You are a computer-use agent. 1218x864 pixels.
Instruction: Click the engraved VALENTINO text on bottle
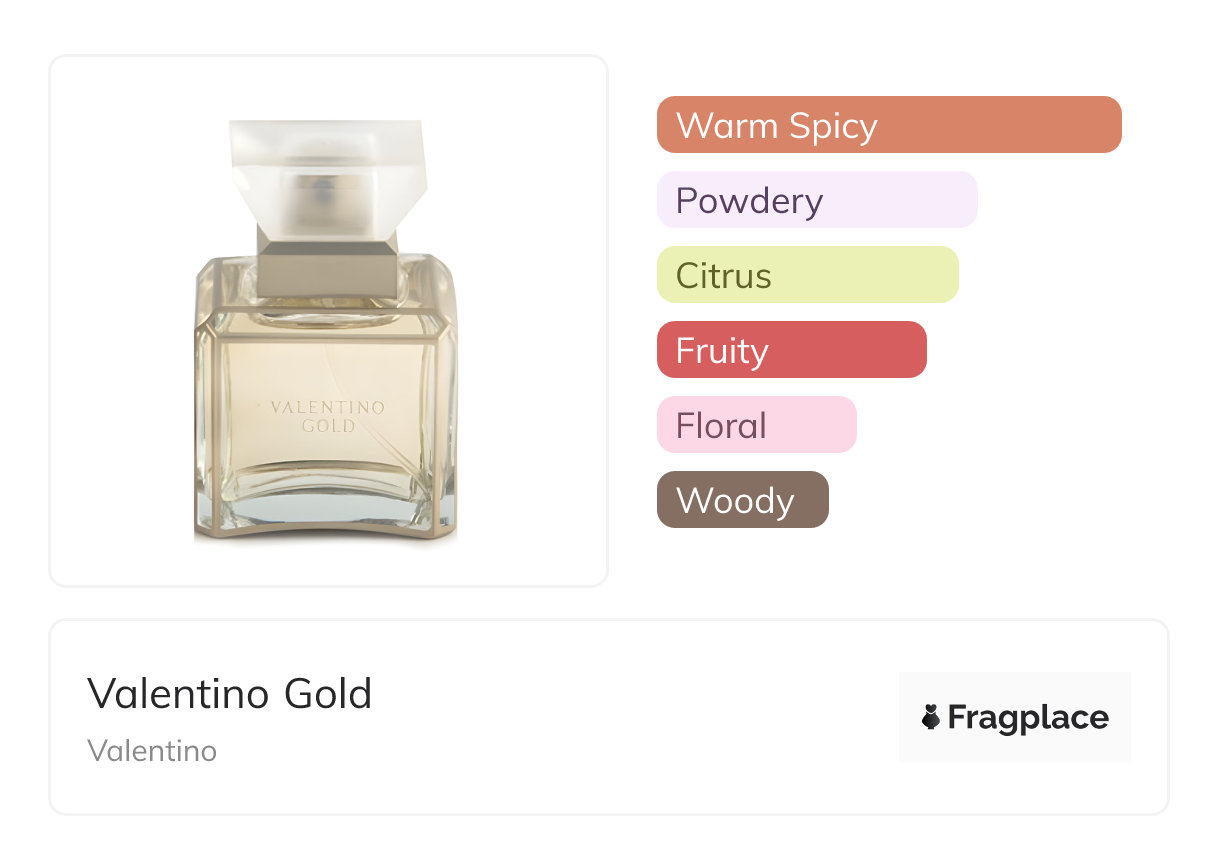tap(327, 408)
